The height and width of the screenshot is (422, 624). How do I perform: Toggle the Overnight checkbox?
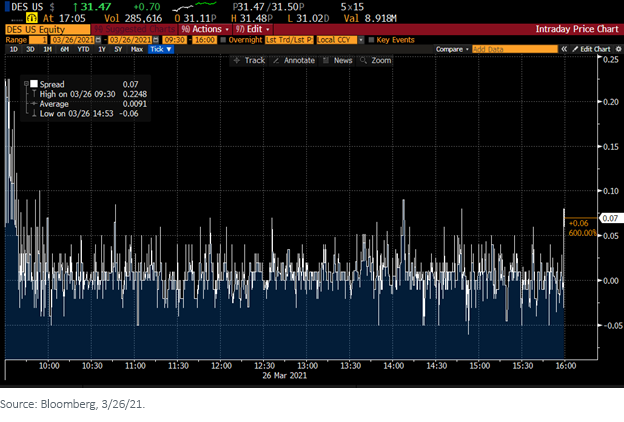tap(223, 40)
